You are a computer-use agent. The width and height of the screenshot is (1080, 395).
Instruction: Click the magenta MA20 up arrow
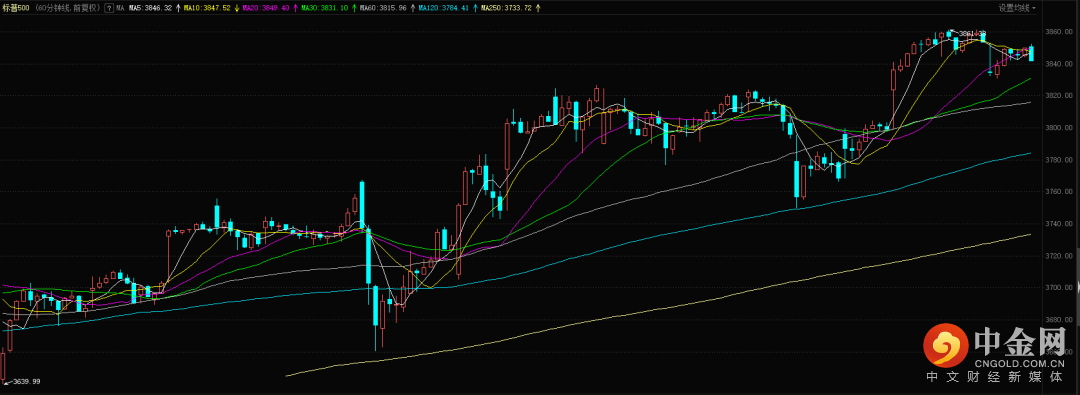click(x=295, y=8)
